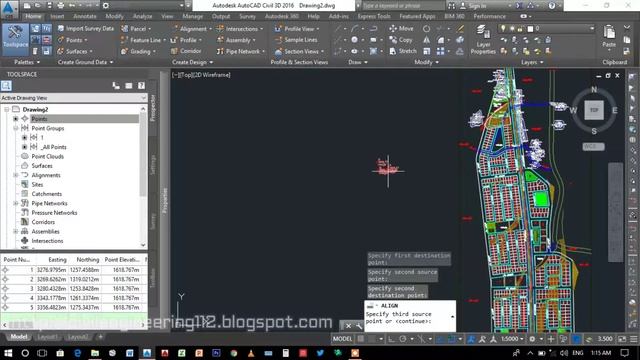The image size is (640, 360).
Task: Toggle MODEL space button in status bar
Action: click(342, 339)
